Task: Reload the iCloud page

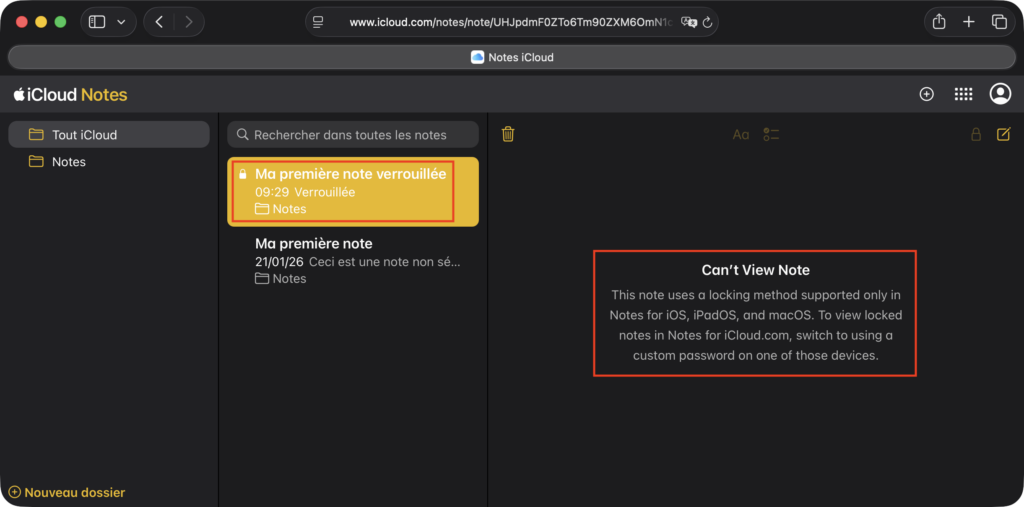Action: [x=708, y=22]
